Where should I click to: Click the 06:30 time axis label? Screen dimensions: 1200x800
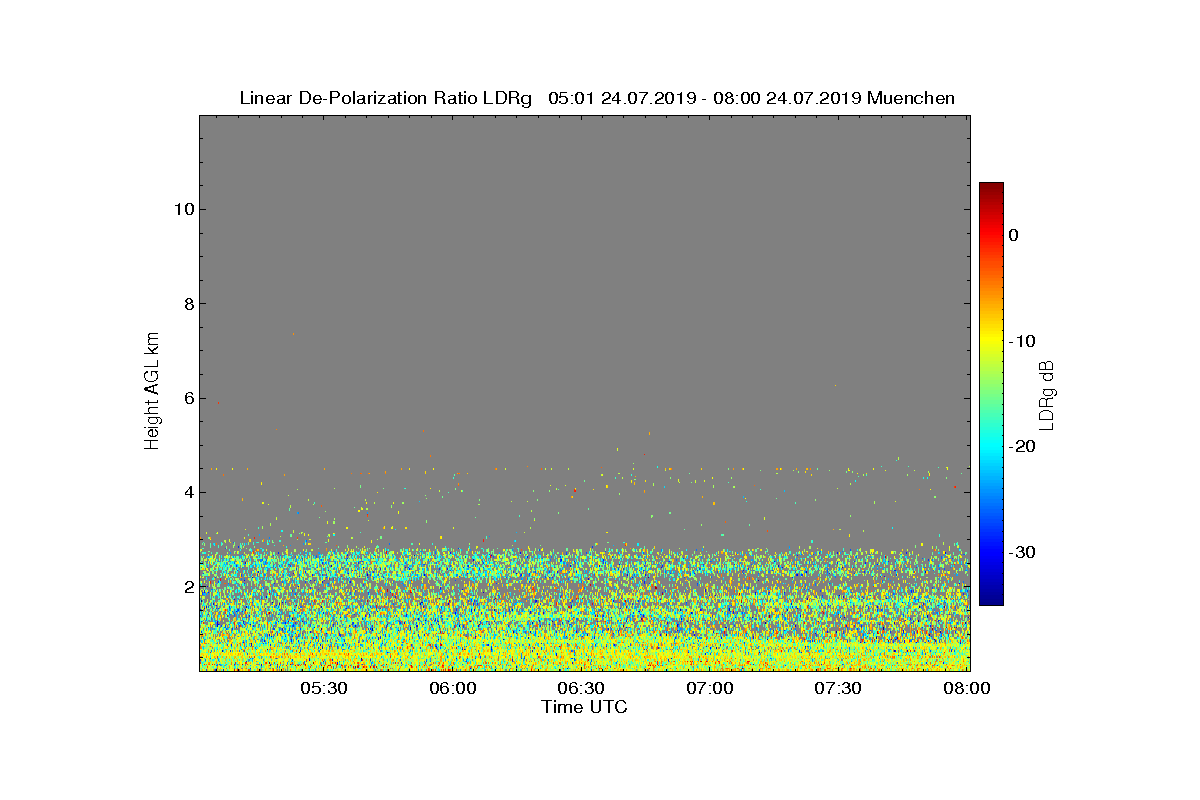point(582,689)
